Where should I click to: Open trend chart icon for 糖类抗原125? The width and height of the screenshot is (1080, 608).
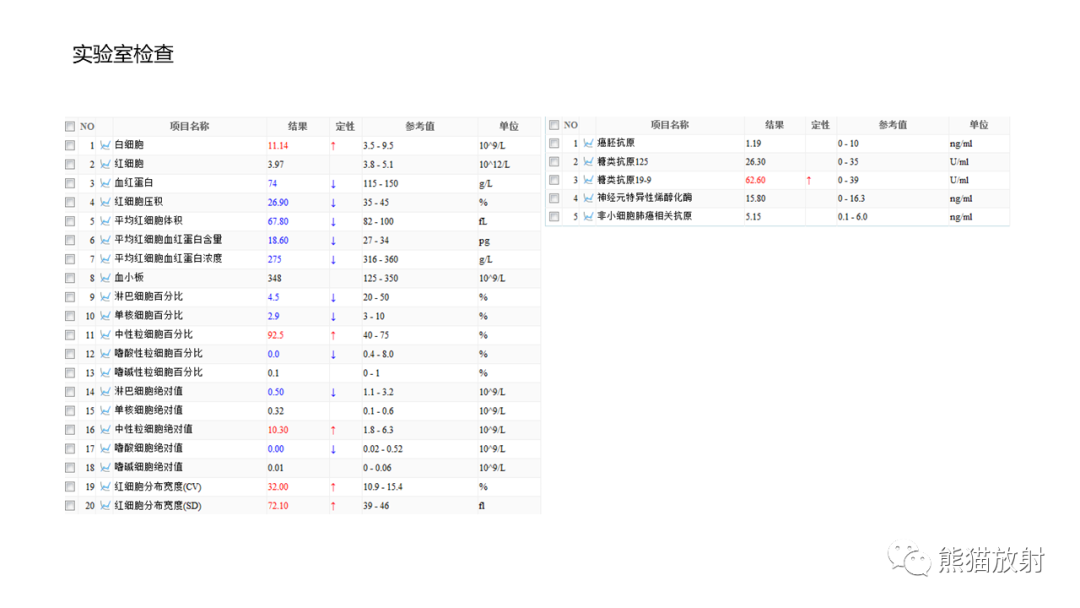[x=589, y=161]
